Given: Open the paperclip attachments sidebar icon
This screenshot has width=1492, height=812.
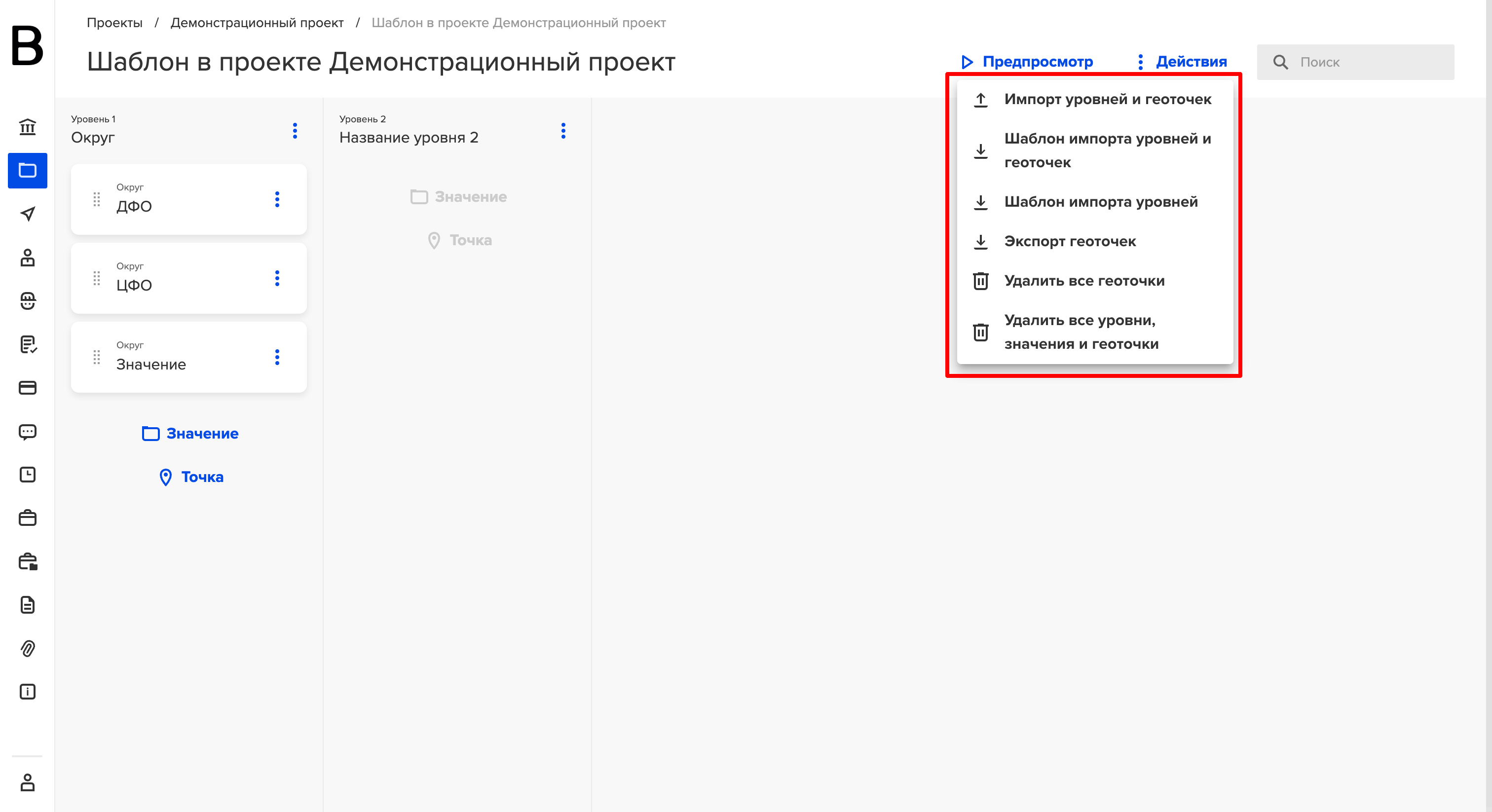Looking at the screenshot, I should pos(27,648).
